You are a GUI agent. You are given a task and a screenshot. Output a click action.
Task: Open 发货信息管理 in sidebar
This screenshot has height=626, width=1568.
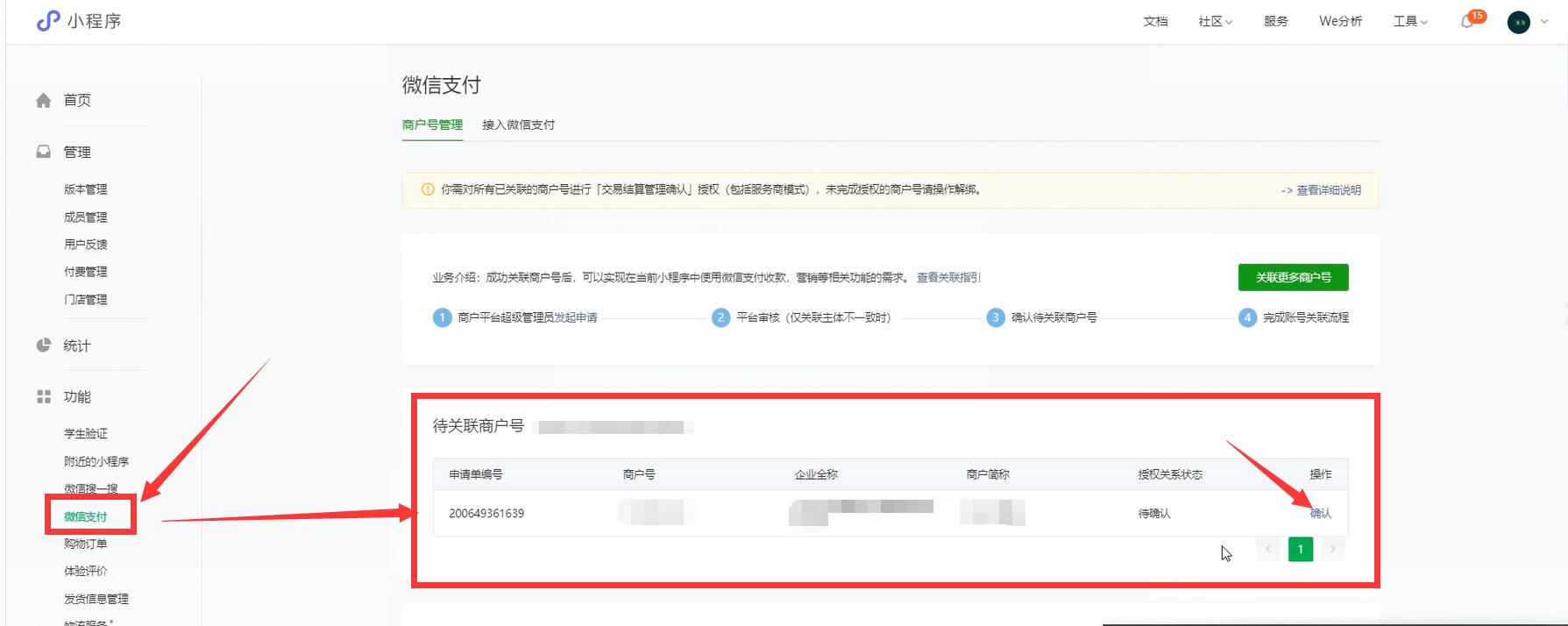[96, 599]
